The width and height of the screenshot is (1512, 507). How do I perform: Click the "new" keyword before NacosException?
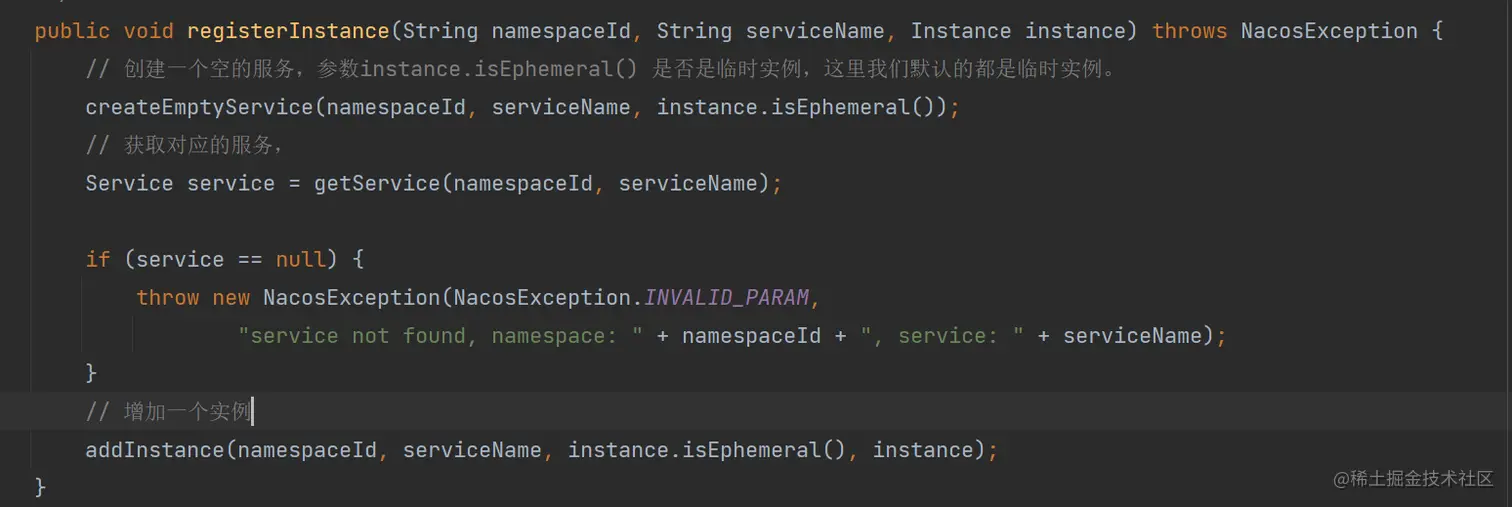(231, 297)
